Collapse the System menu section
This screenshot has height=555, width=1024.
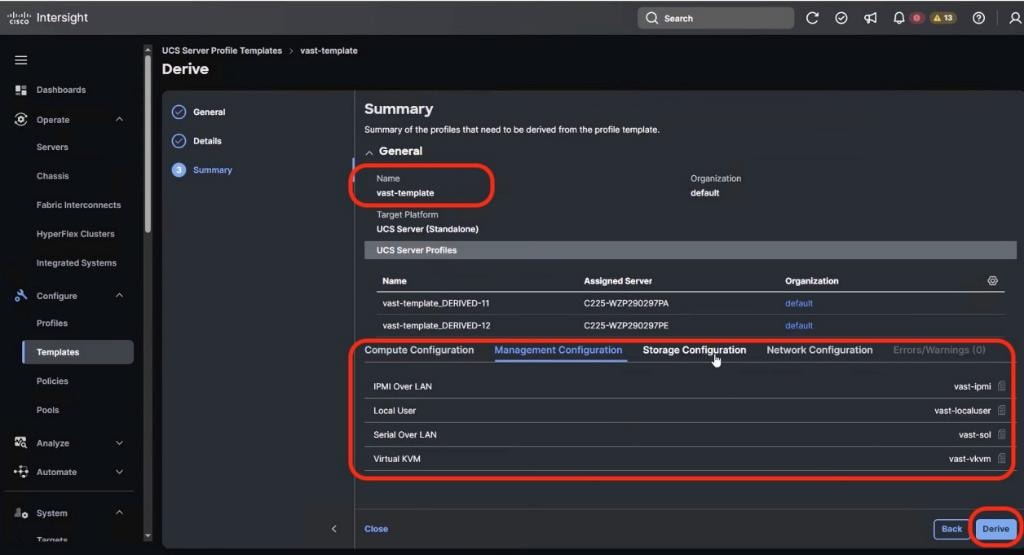coord(120,513)
